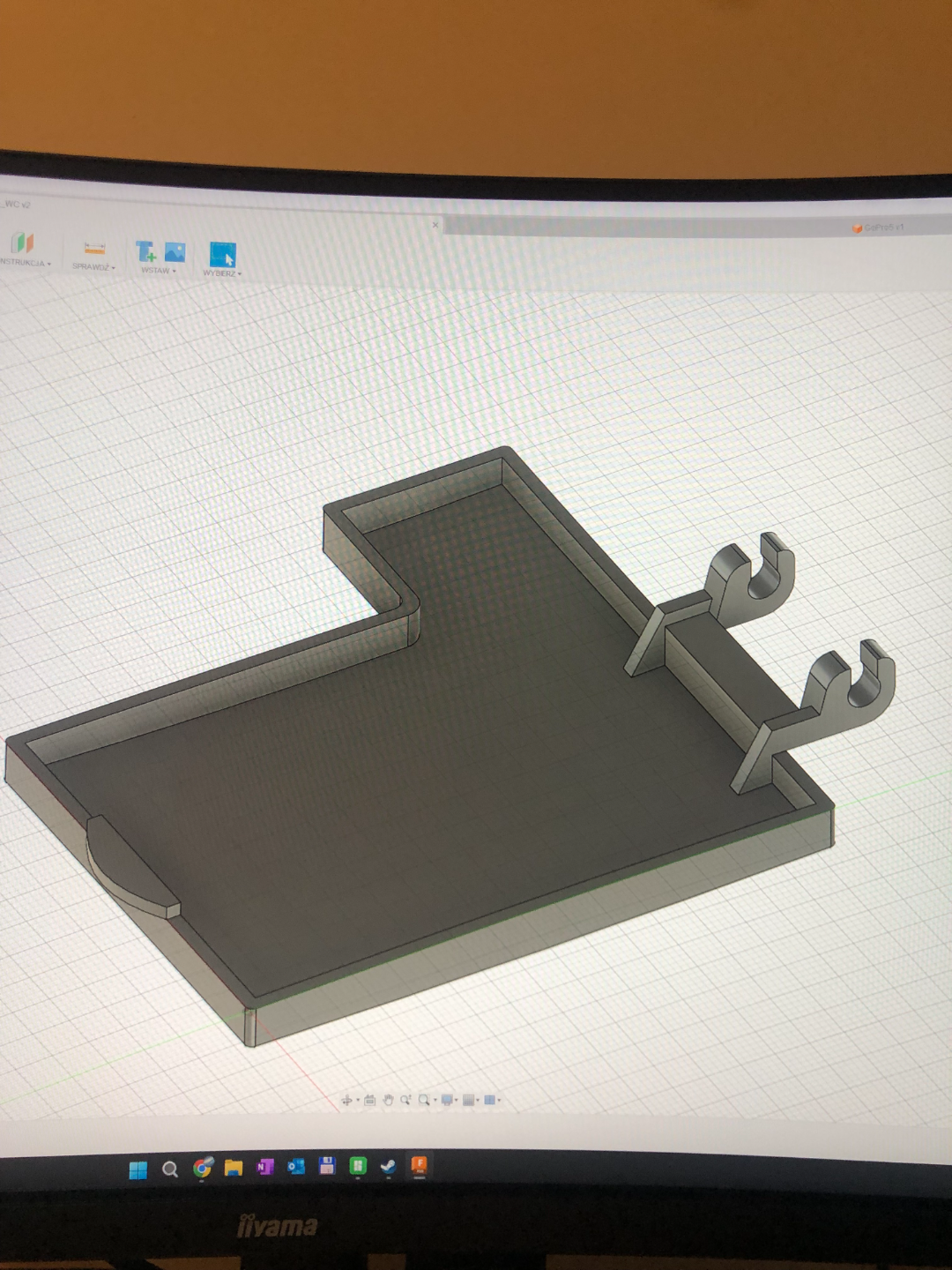The image size is (952, 1270).
Task: Open Grid and Snaps settings icon
Action: click(x=468, y=1100)
